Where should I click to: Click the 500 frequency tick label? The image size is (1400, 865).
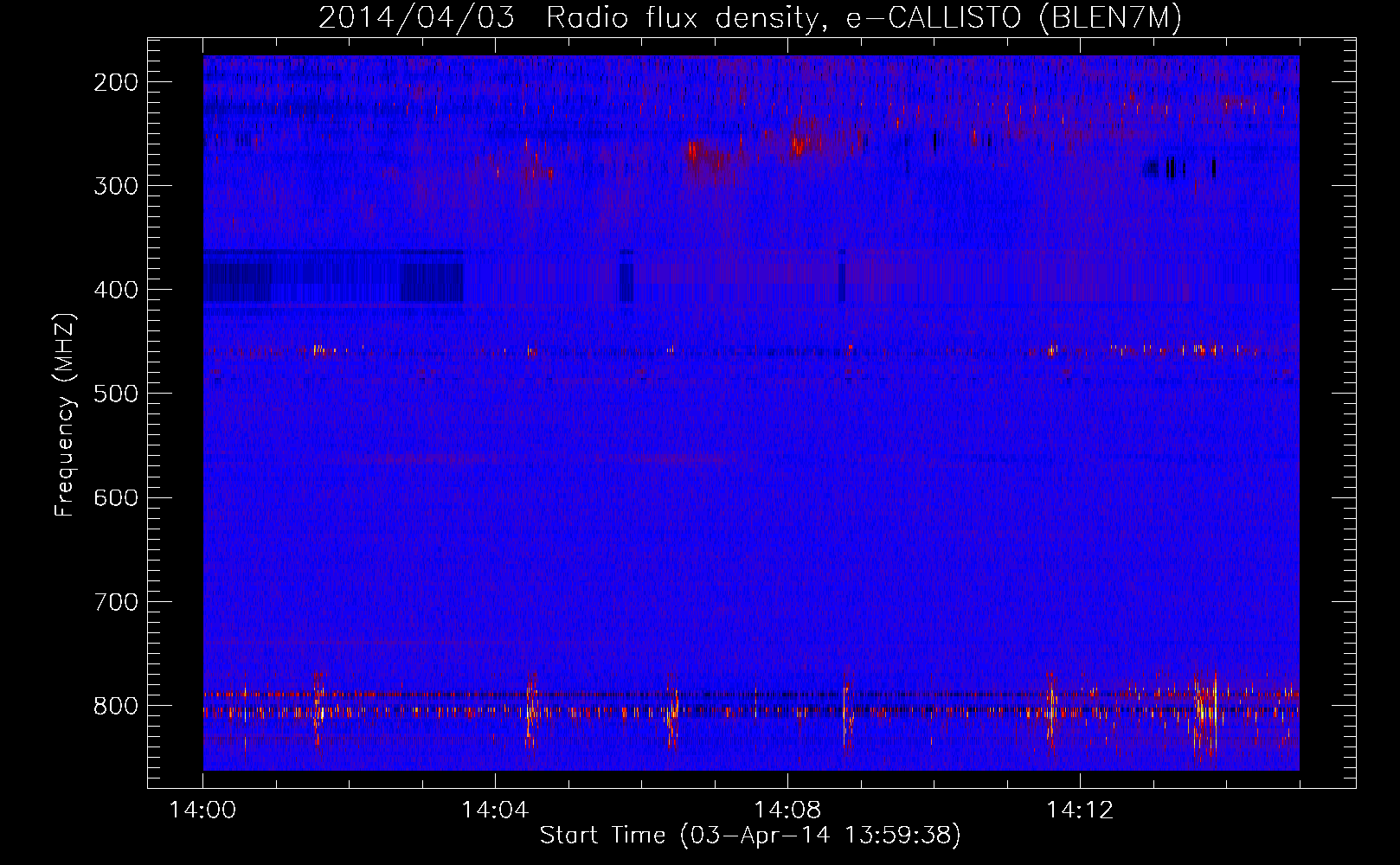(116, 394)
